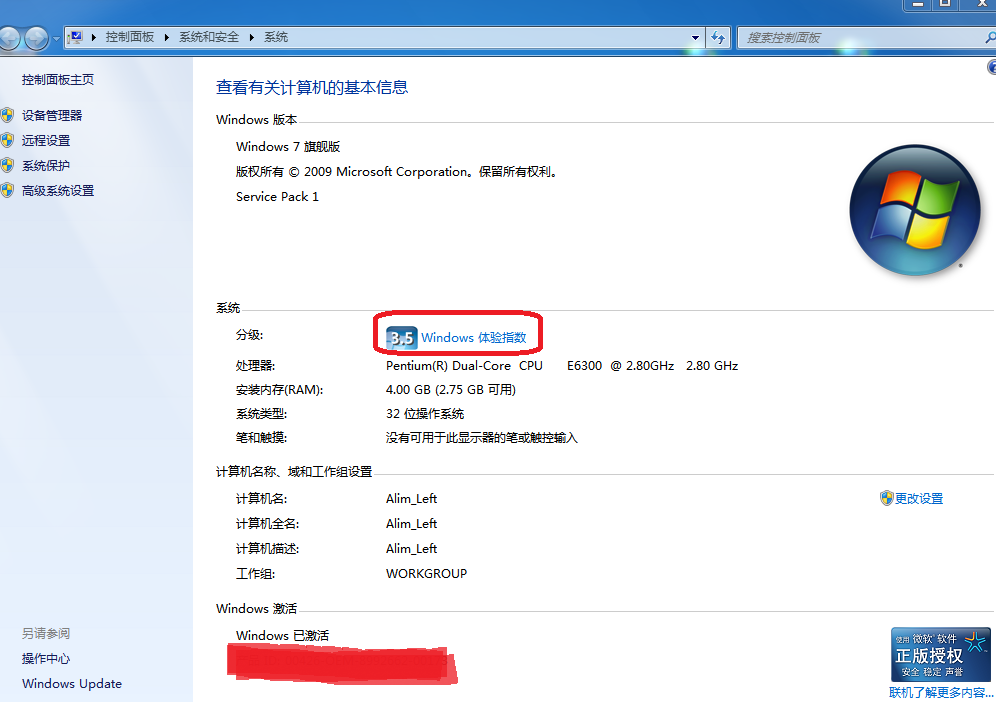Open 远程设置 sidebar link

[46, 140]
